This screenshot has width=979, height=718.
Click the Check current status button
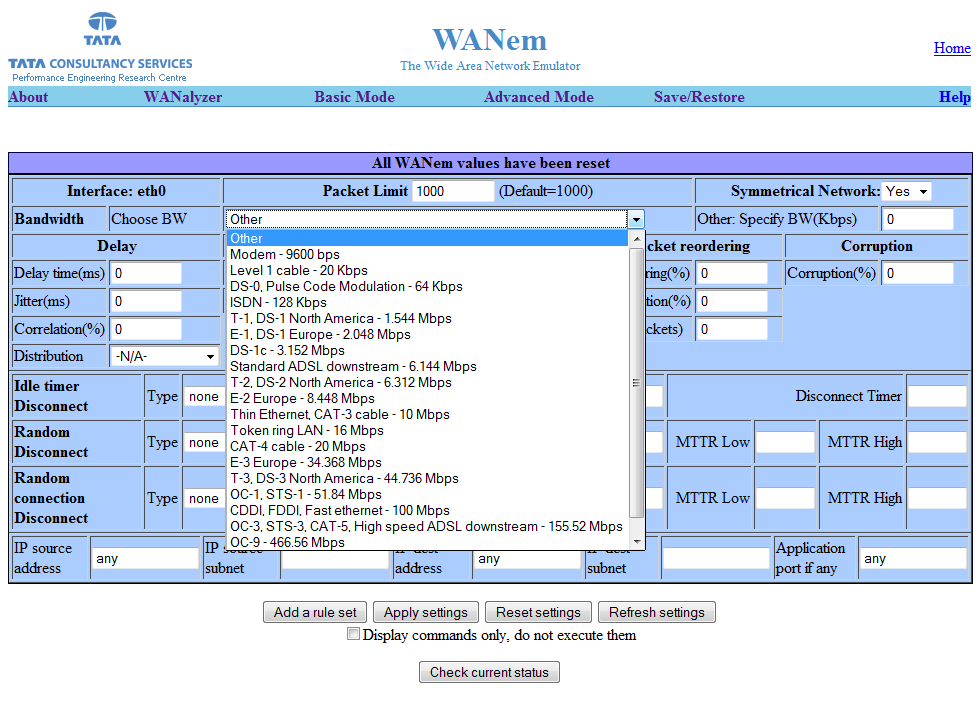click(x=488, y=672)
